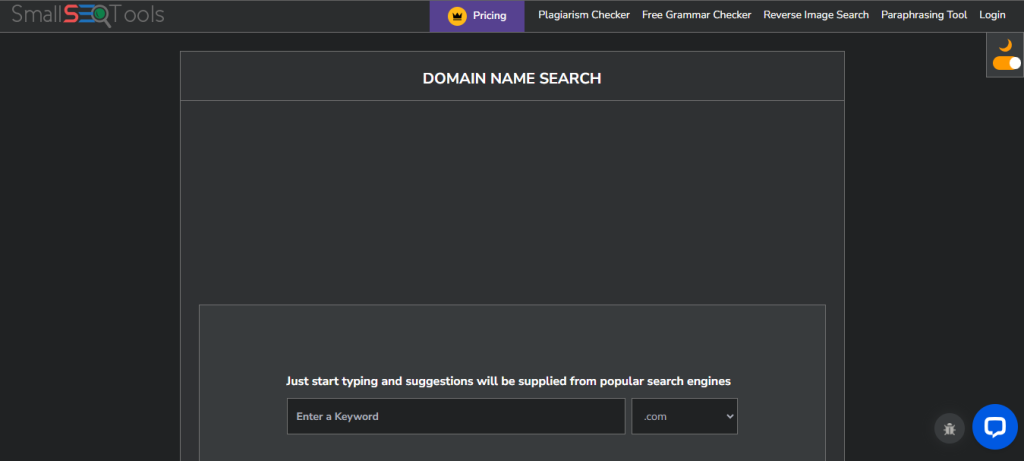Open the blue live chat widget
Screen dimensions: 1024x461
[994, 427]
